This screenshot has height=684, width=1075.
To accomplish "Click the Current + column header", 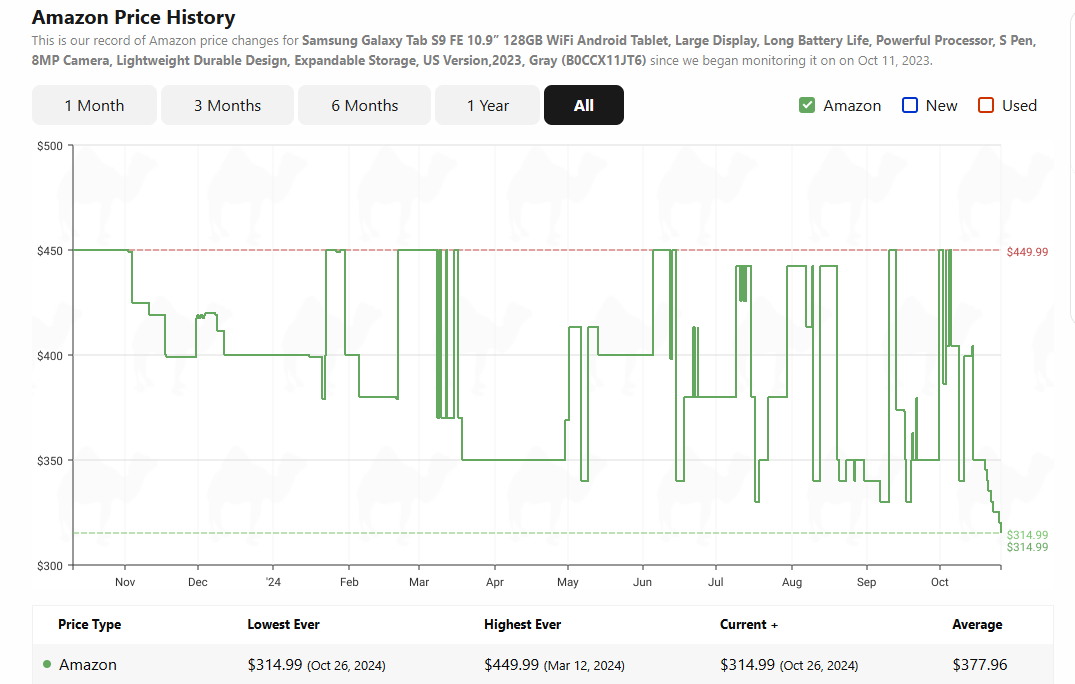I will tap(749, 624).
